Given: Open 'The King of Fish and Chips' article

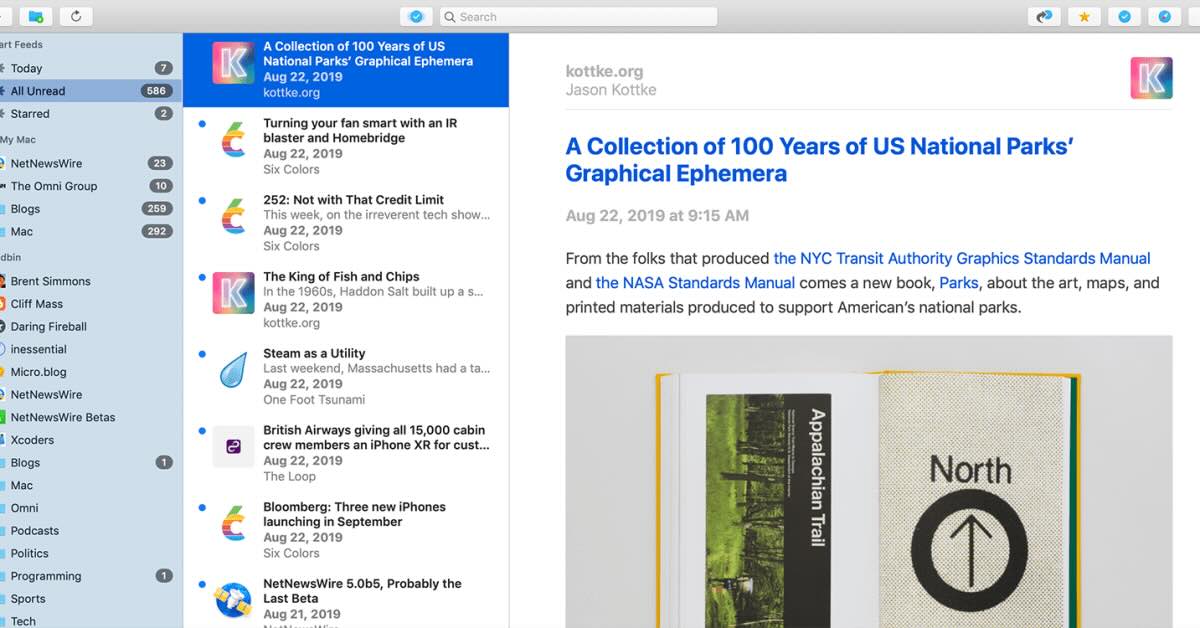Looking at the screenshot, I should 346,300.
